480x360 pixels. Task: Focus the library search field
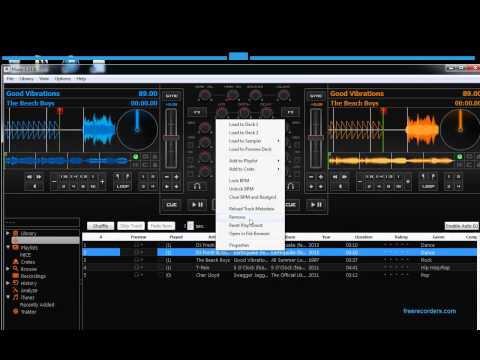tap(42, 222)
